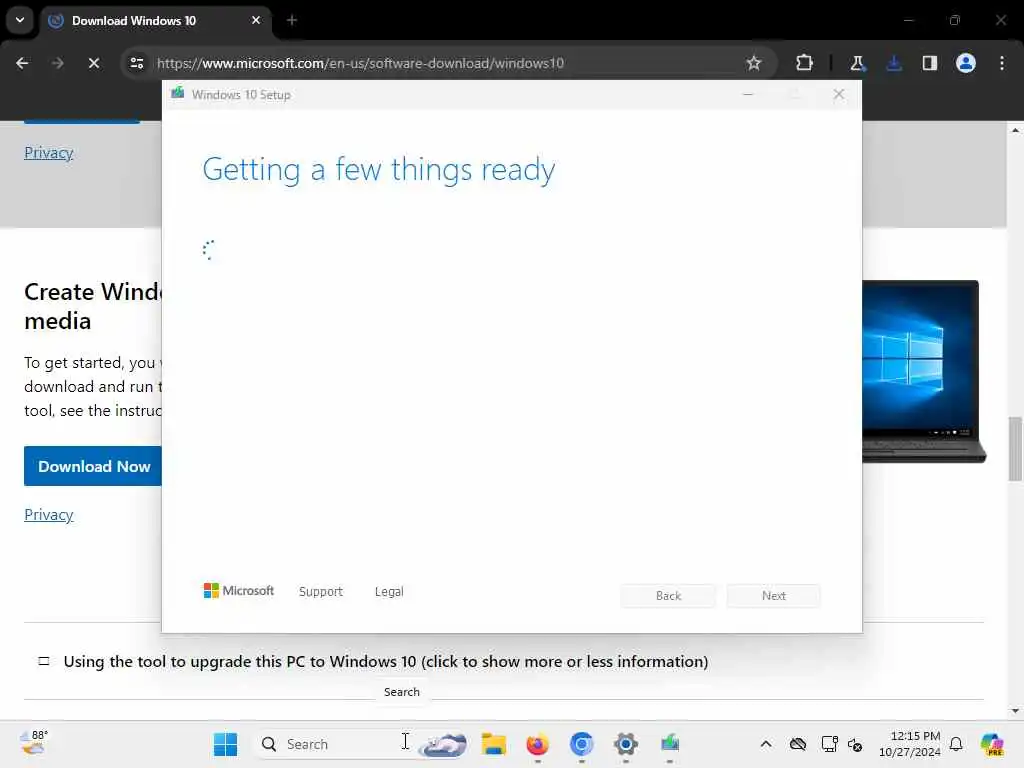The width and height of the screenshot is (1024, 768).
Task: Open the Privacy link below Download Now
Action: coord(49,515)
